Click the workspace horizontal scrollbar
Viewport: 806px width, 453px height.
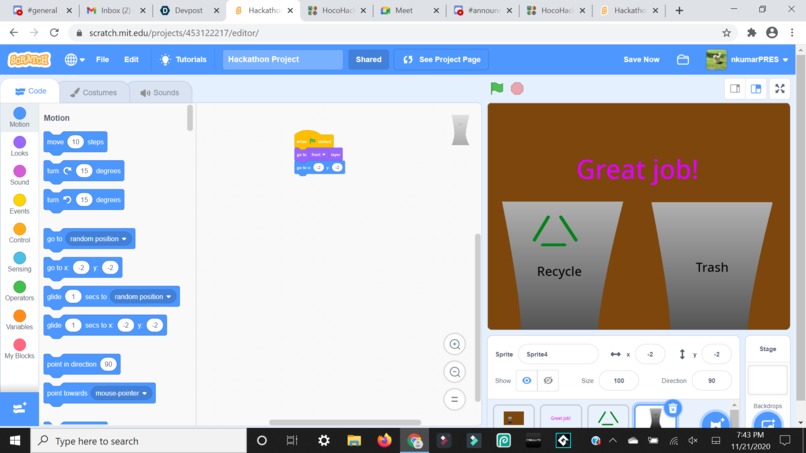click(345, 423)
